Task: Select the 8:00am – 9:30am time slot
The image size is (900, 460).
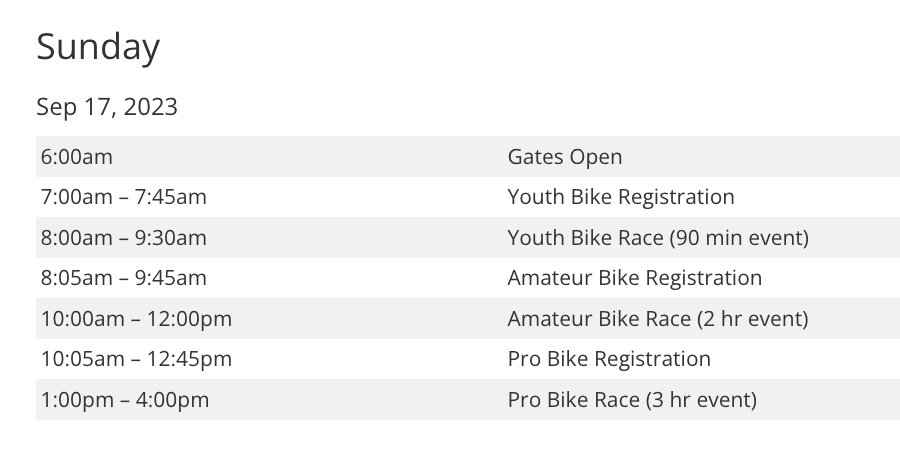Action: click(x=124, y=238)
